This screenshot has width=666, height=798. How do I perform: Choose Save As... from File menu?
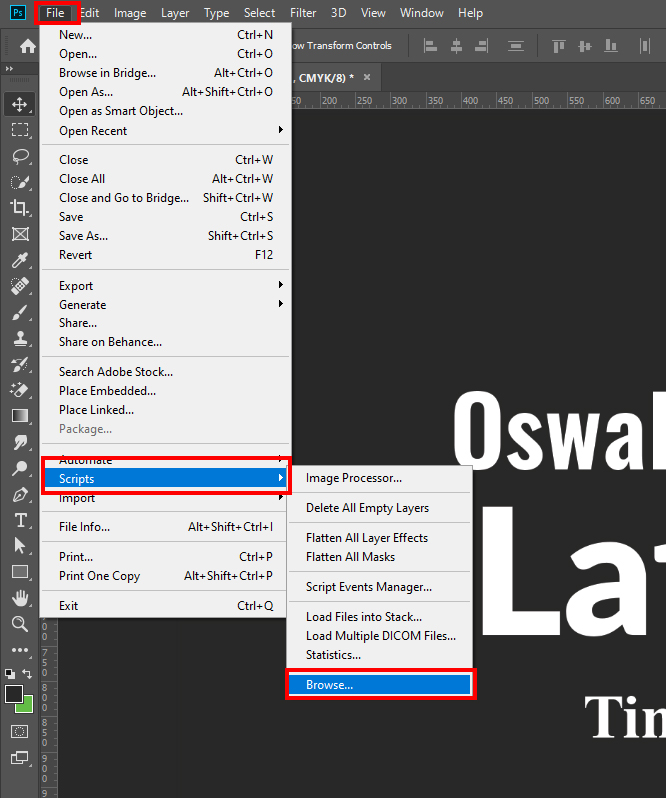165,236
